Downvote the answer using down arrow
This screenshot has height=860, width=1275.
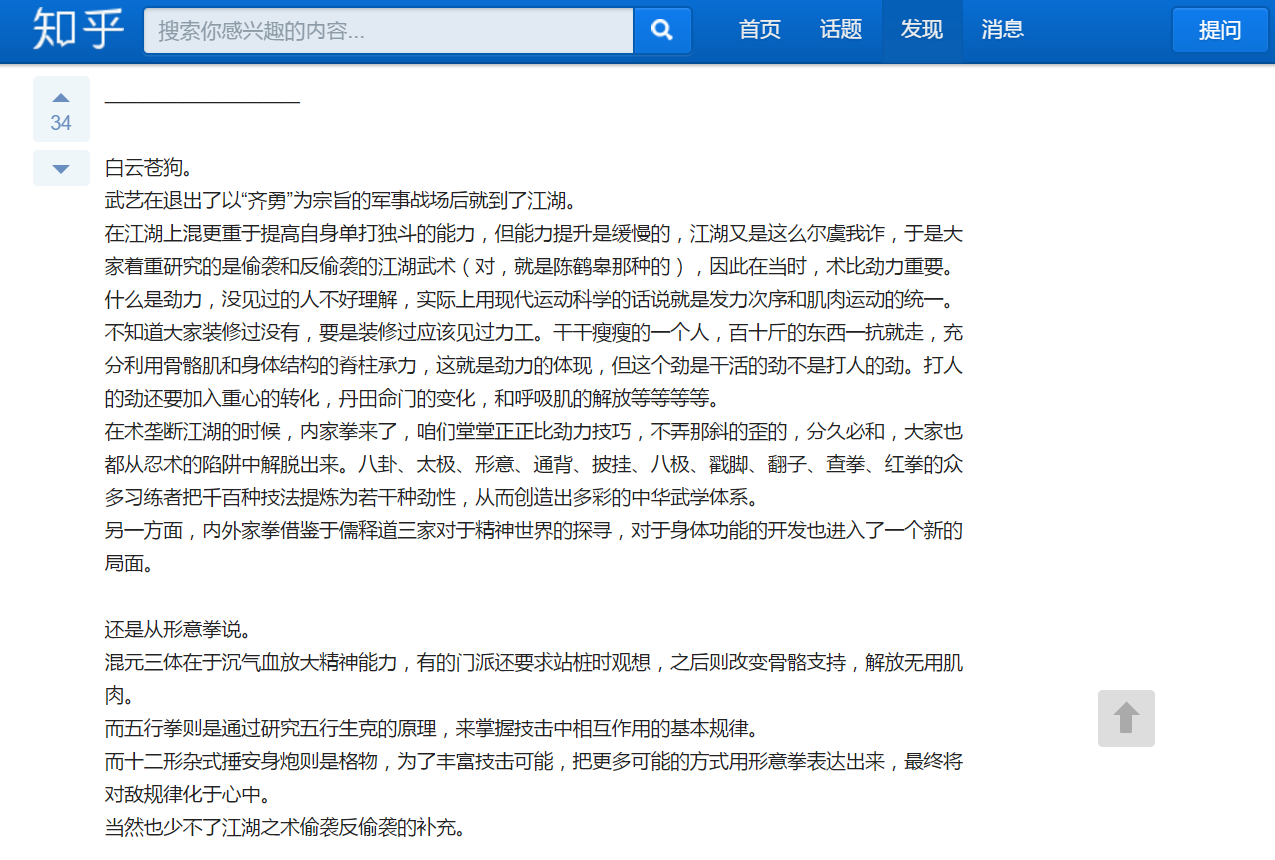tap(61, 169)
